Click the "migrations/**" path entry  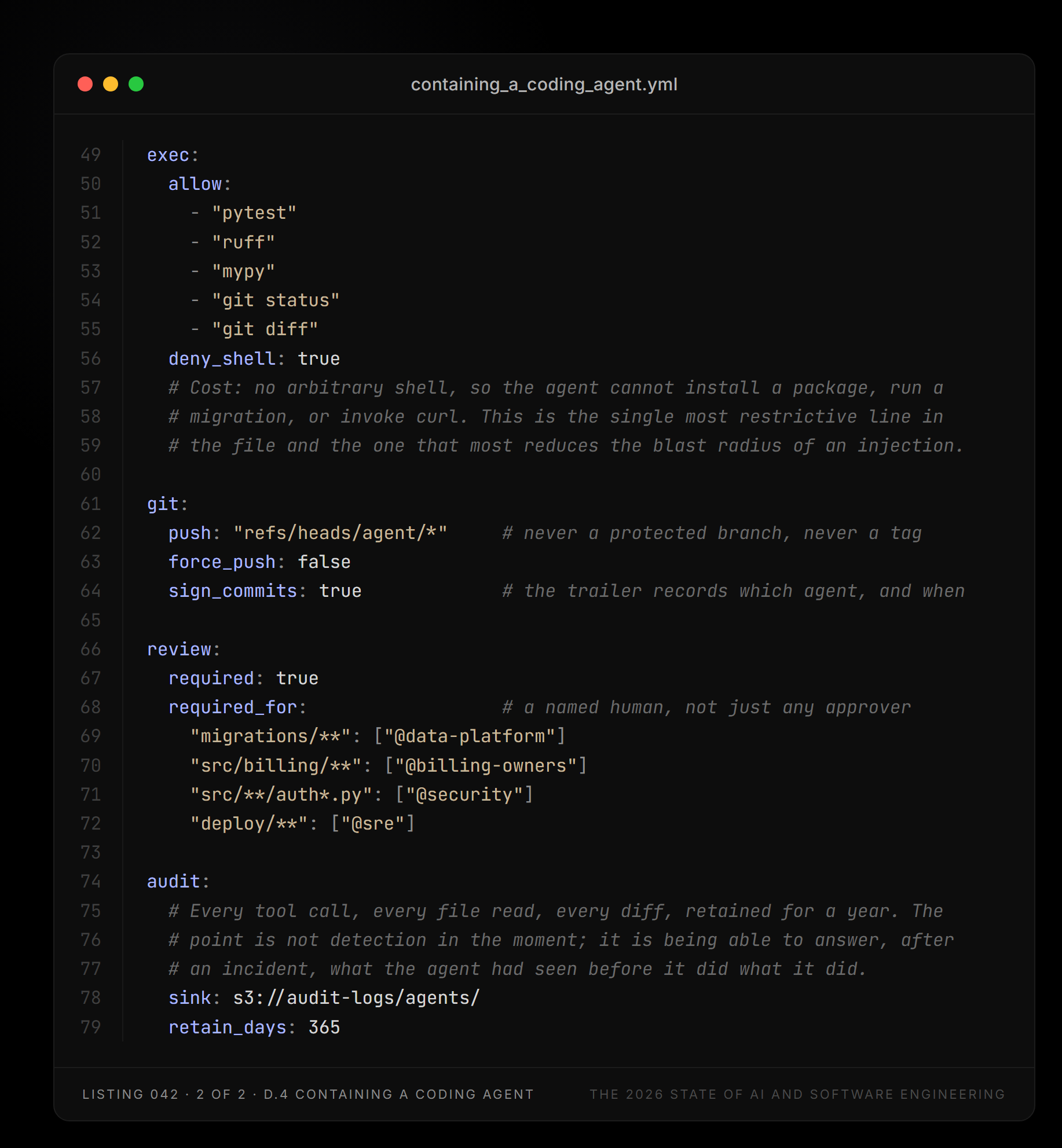270,736
